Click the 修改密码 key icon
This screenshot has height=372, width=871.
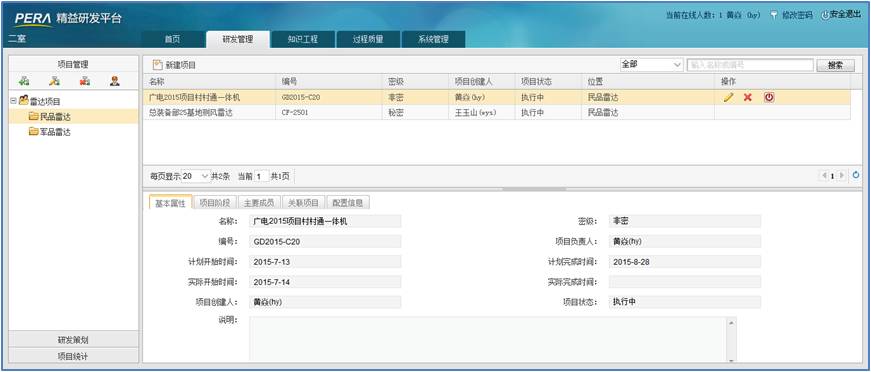pos(774,15)
